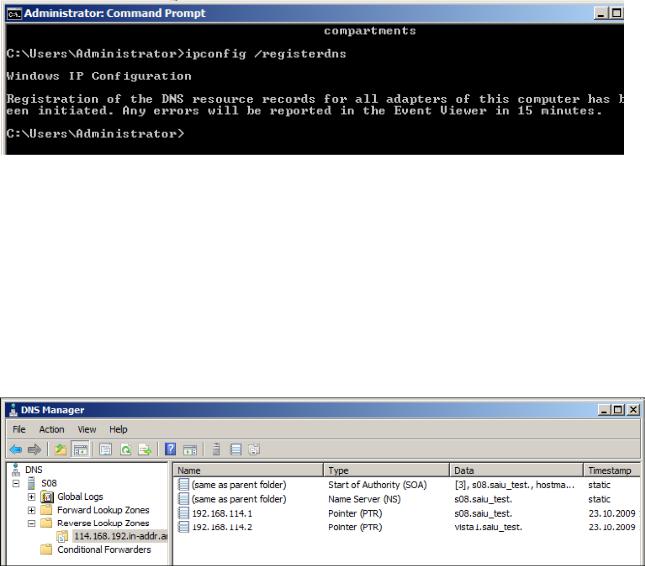Click the Global Logs icon
This screenshot has height=566, width=645.
47,497
